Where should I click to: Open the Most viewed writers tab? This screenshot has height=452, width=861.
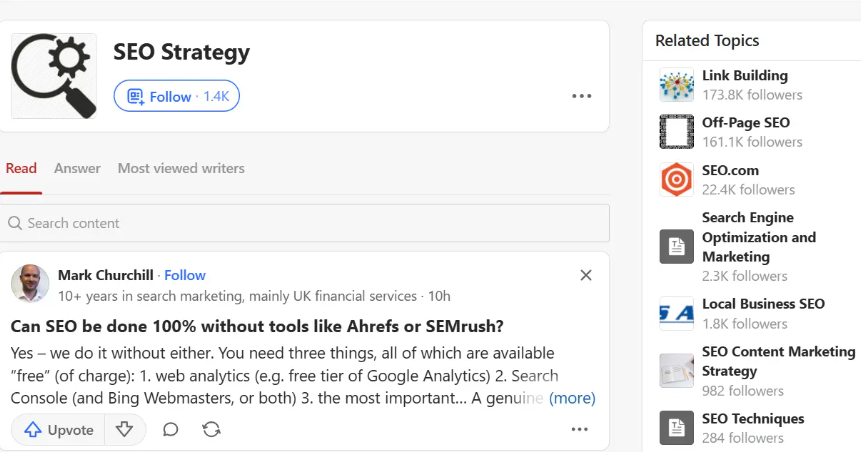coord(181,168)
